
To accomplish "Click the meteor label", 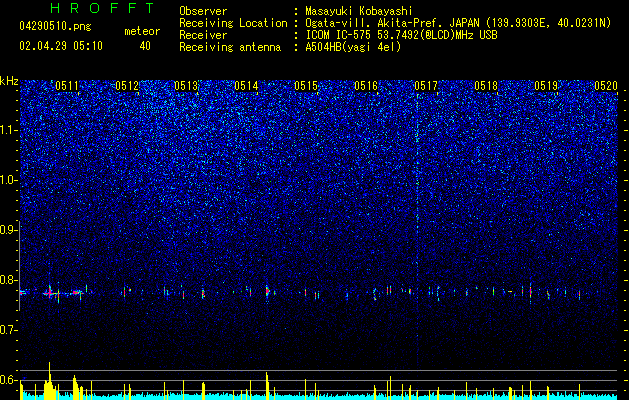I will click(x=142, y=31).
